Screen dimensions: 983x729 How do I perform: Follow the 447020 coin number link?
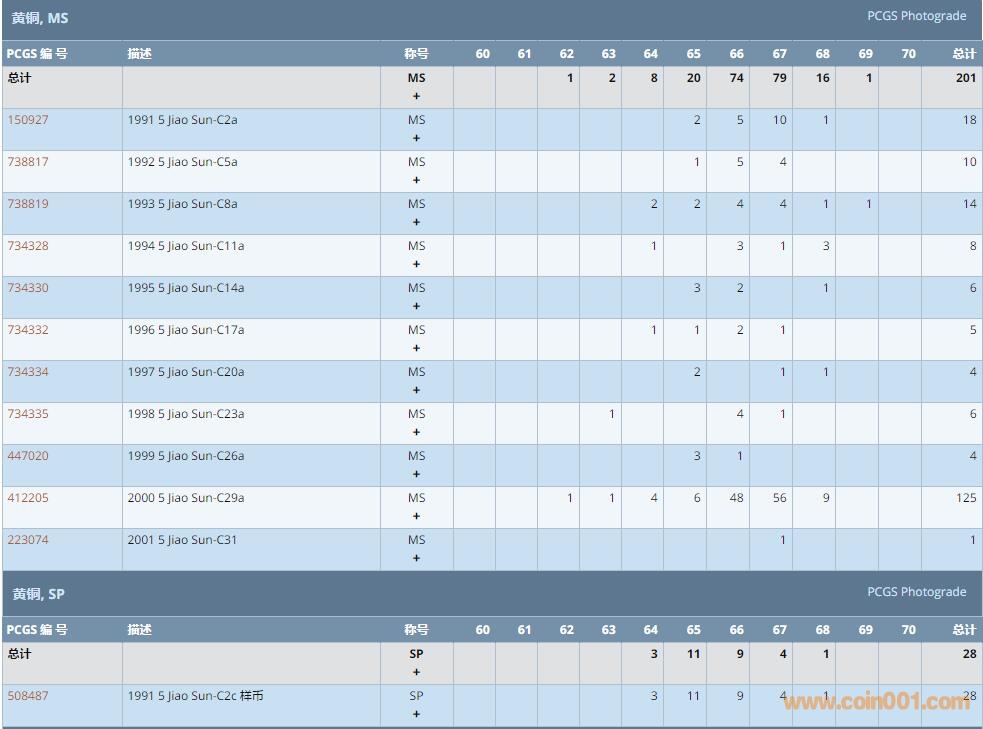coord(28,456)
